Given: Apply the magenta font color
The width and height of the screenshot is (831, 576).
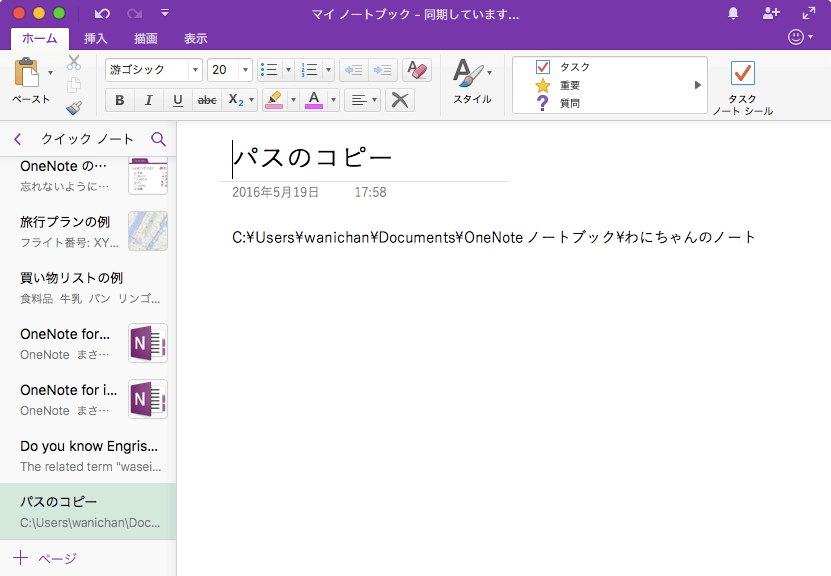Looking at the screenshot, I should 314,100.
